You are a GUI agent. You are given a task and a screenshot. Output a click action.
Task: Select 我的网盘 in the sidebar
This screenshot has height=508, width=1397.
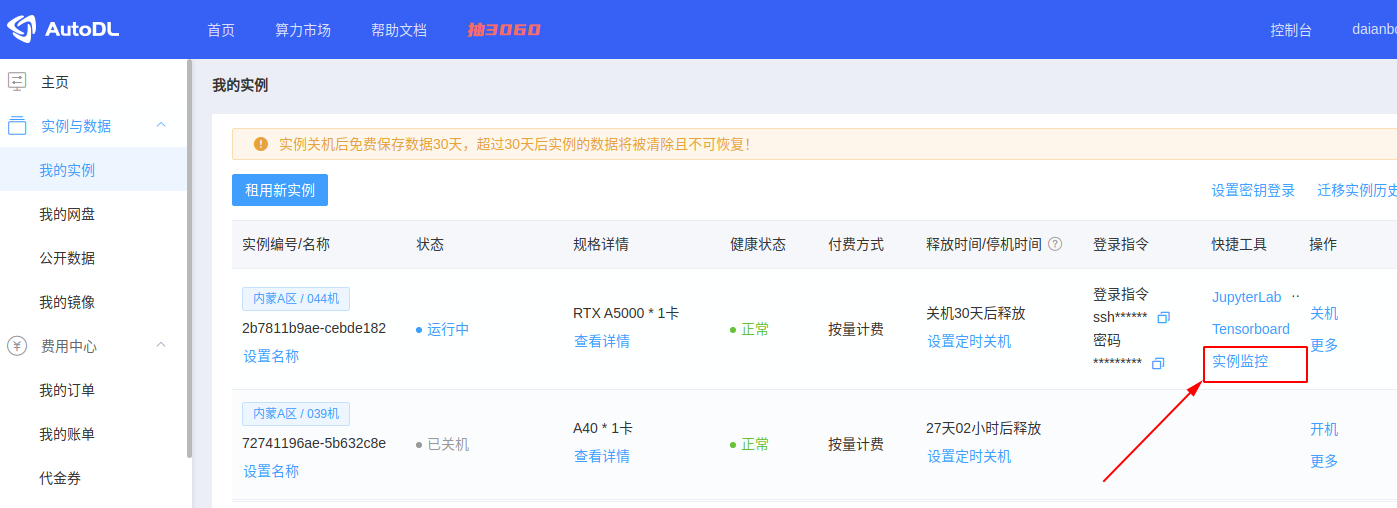pos(67,214)
